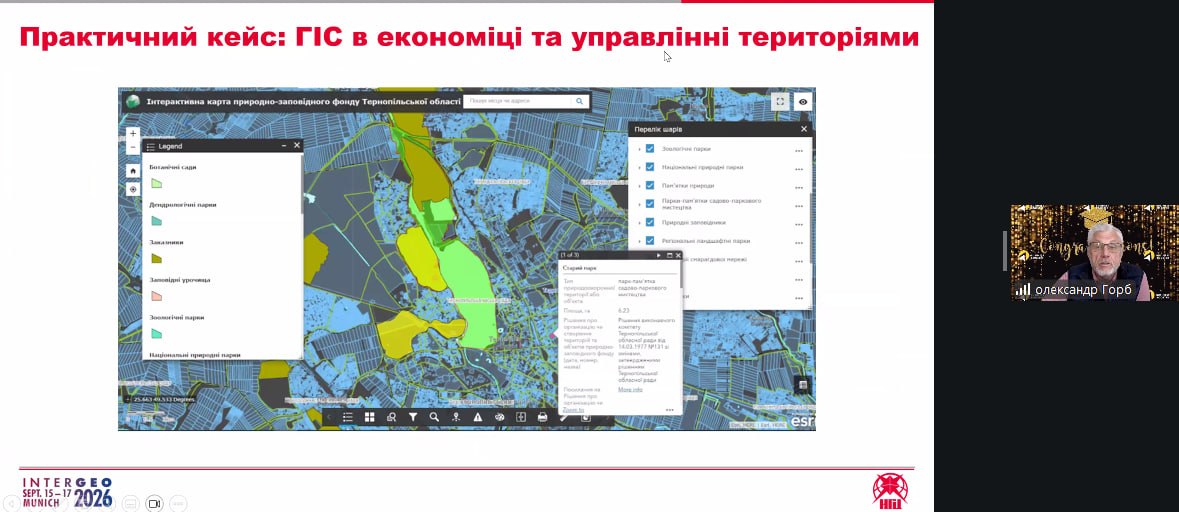
Task: Toggle full screen map view
Action: coord(780,101)
